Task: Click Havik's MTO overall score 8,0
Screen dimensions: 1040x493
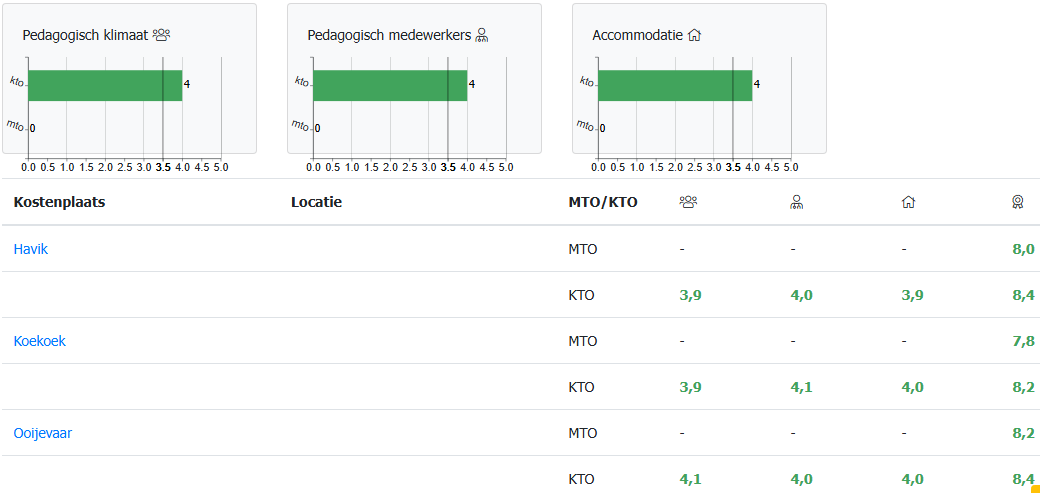Action: (x=1023, y=249)
